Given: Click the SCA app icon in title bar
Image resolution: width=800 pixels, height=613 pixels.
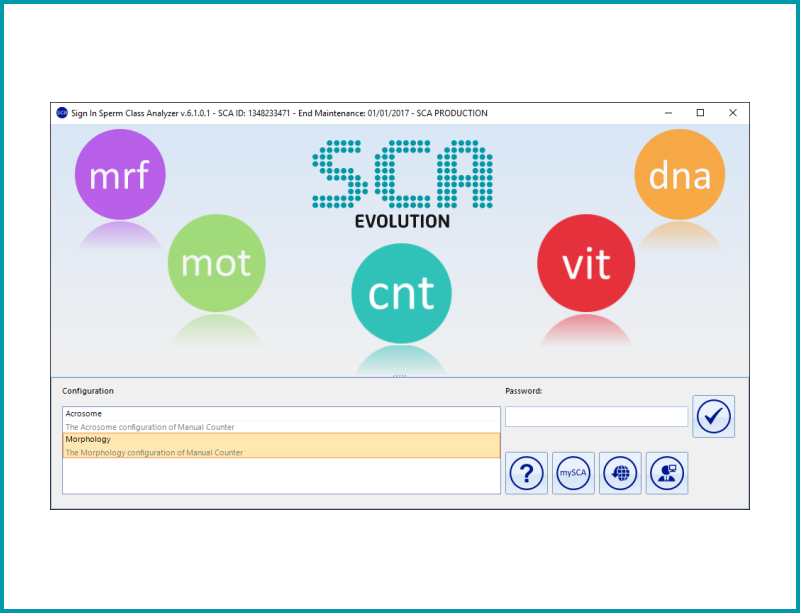Looking at the screenshot, I should point(62,113).
